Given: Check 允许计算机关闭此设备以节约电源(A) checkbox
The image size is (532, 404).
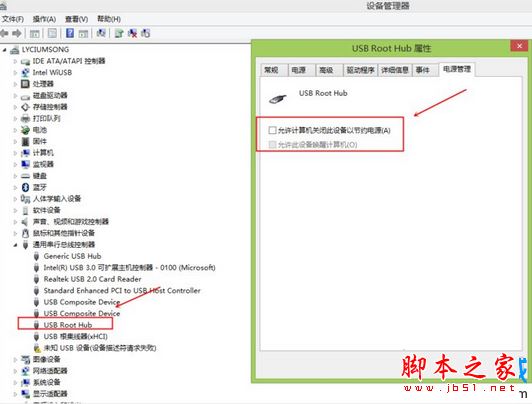Looking at the screenshot, I should [272, 130].
